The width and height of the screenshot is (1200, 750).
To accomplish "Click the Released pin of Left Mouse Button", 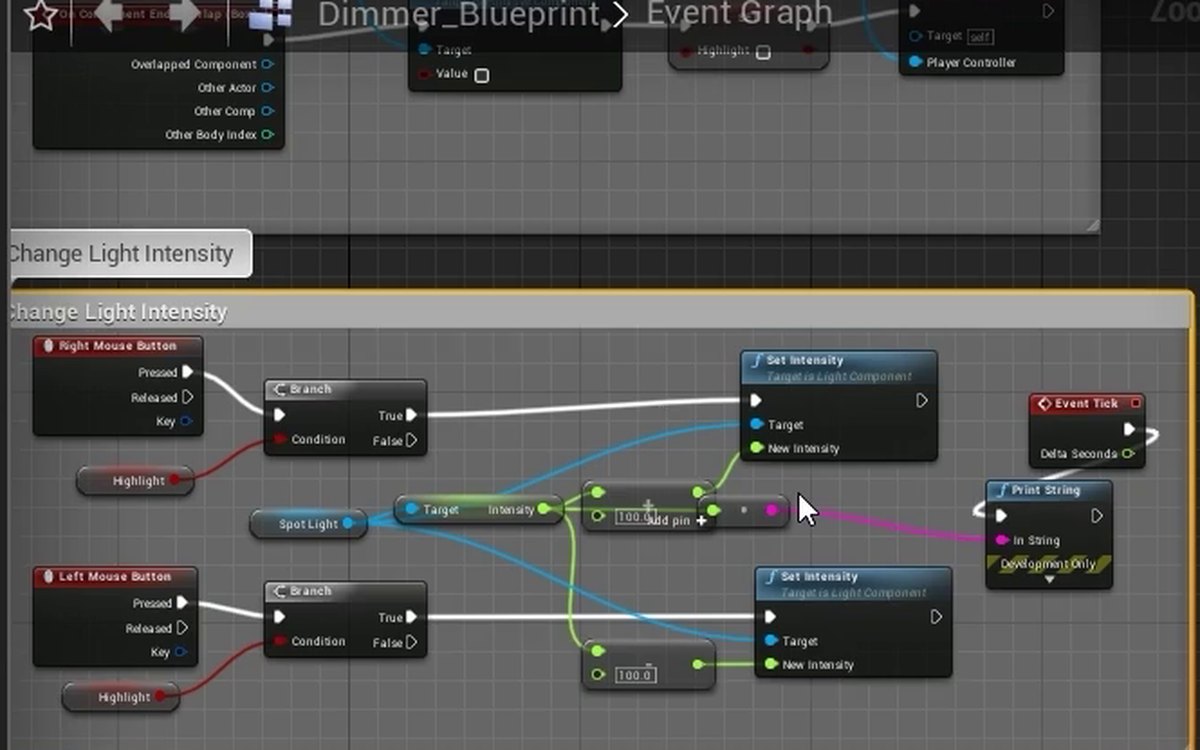I will (x=182, y=628).
